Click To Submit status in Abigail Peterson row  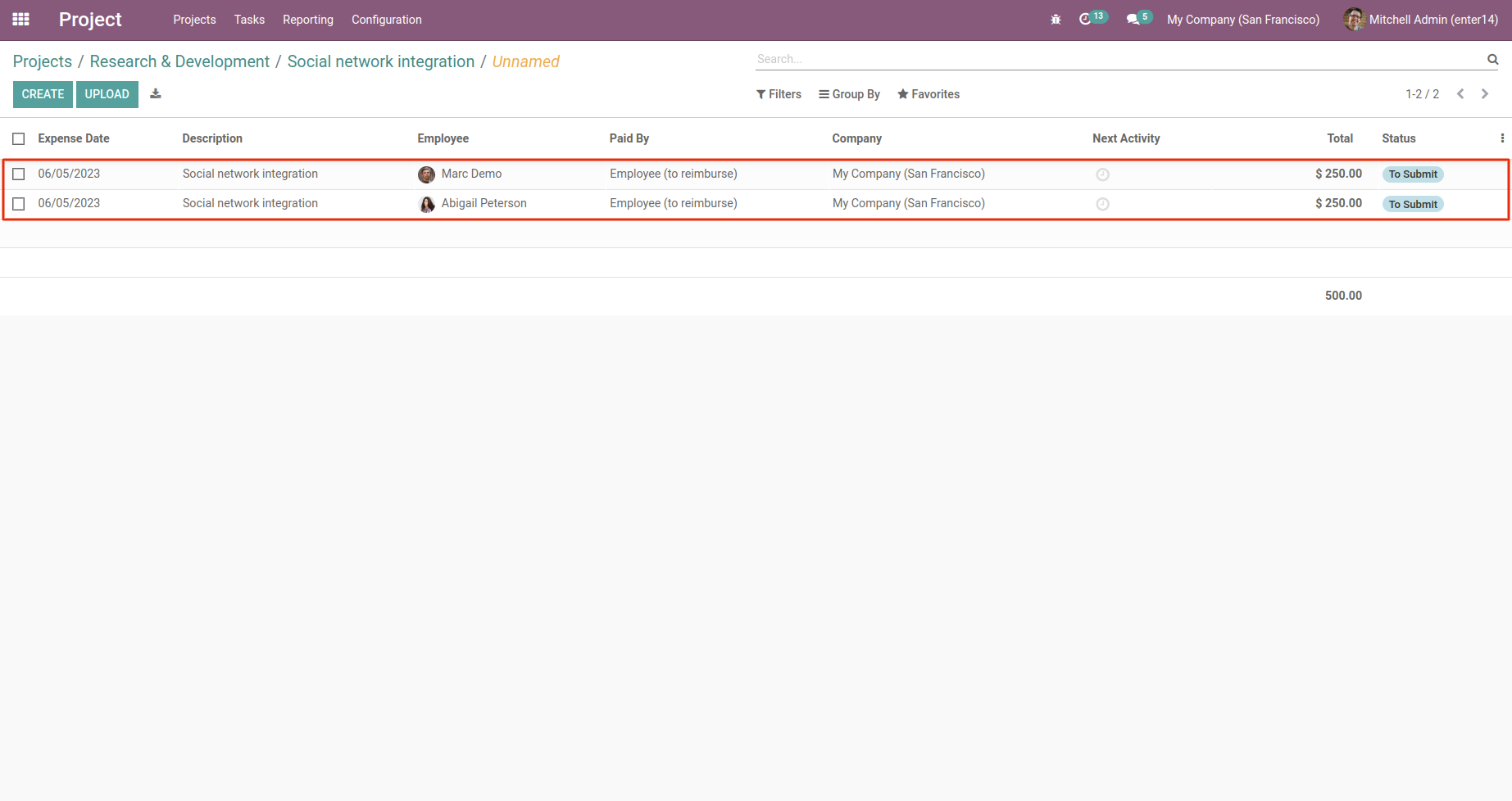tap(1413, 204)
